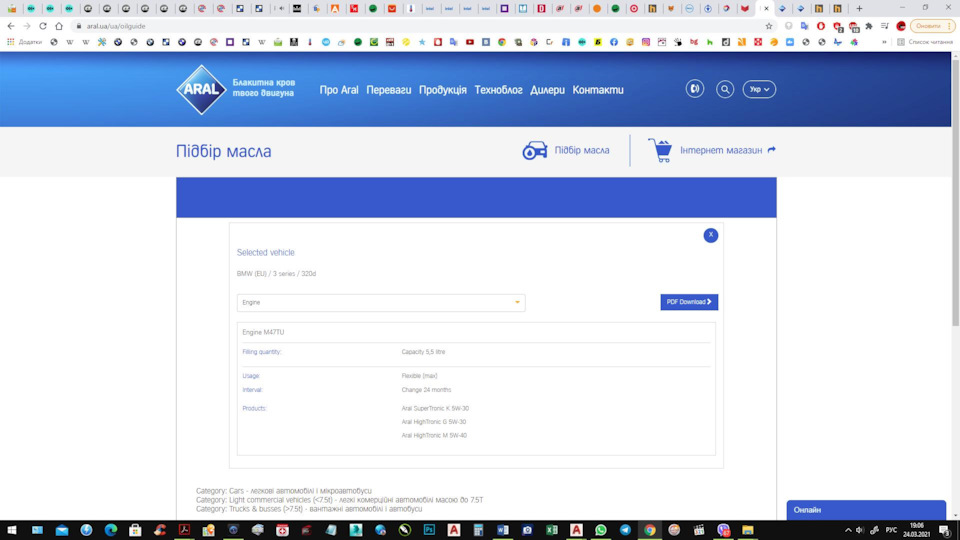960x540 pixels.
Task: Open the Про Aral menu
Action: point(339,90)
